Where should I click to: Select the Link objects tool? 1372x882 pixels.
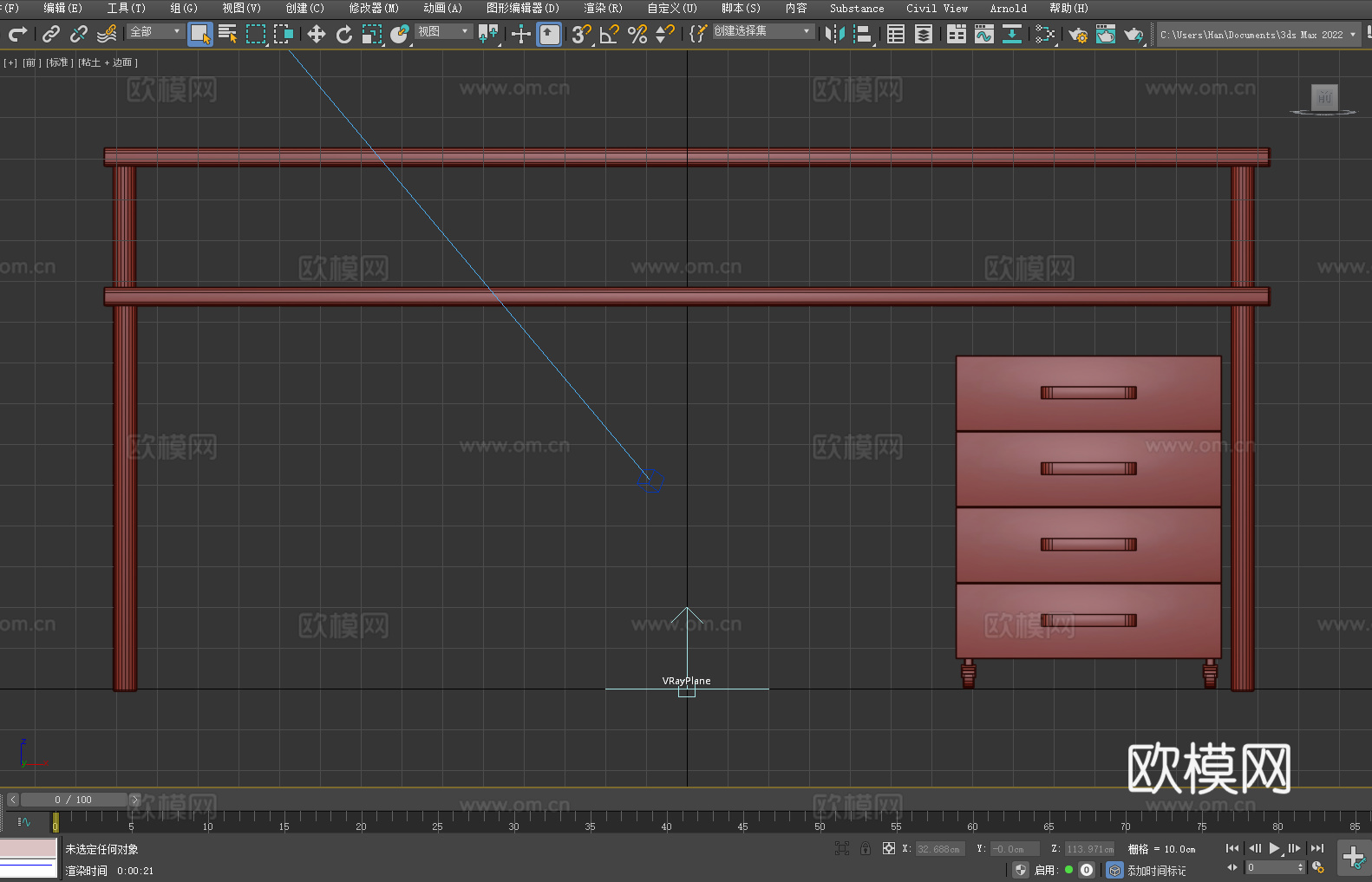(51, 34)
